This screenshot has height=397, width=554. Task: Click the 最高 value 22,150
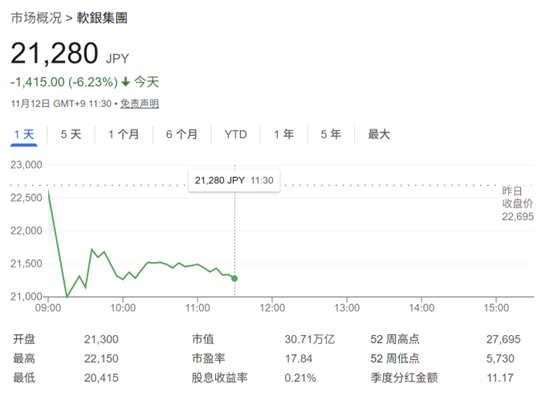pos(101,359)
